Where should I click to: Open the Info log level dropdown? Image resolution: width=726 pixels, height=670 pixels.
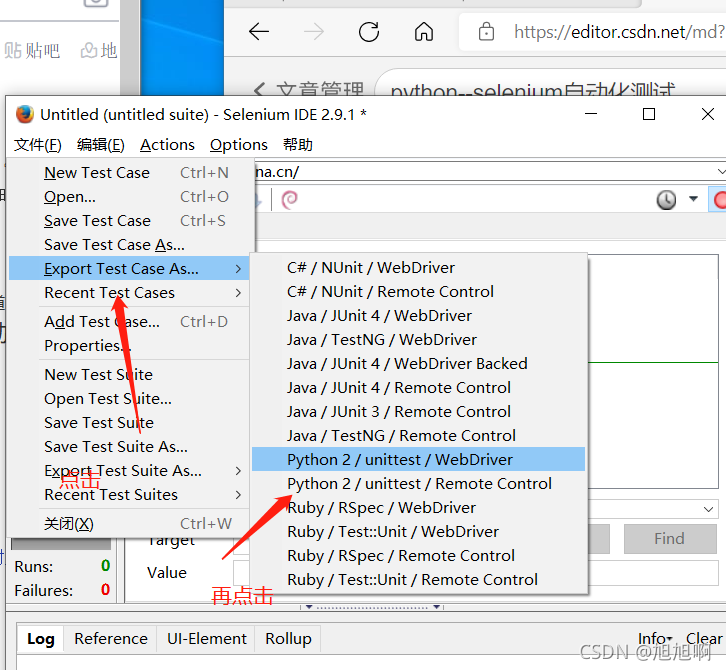655,639
